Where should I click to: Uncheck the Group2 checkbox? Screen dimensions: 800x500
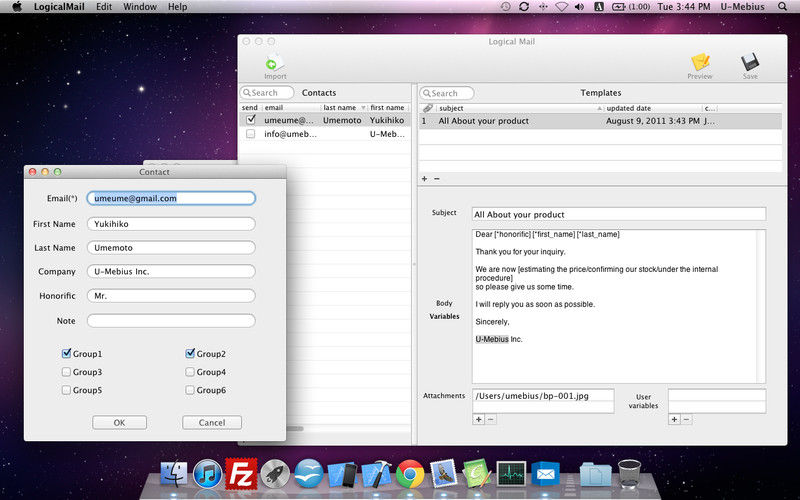pyautogui.click(x=190, y=353)
